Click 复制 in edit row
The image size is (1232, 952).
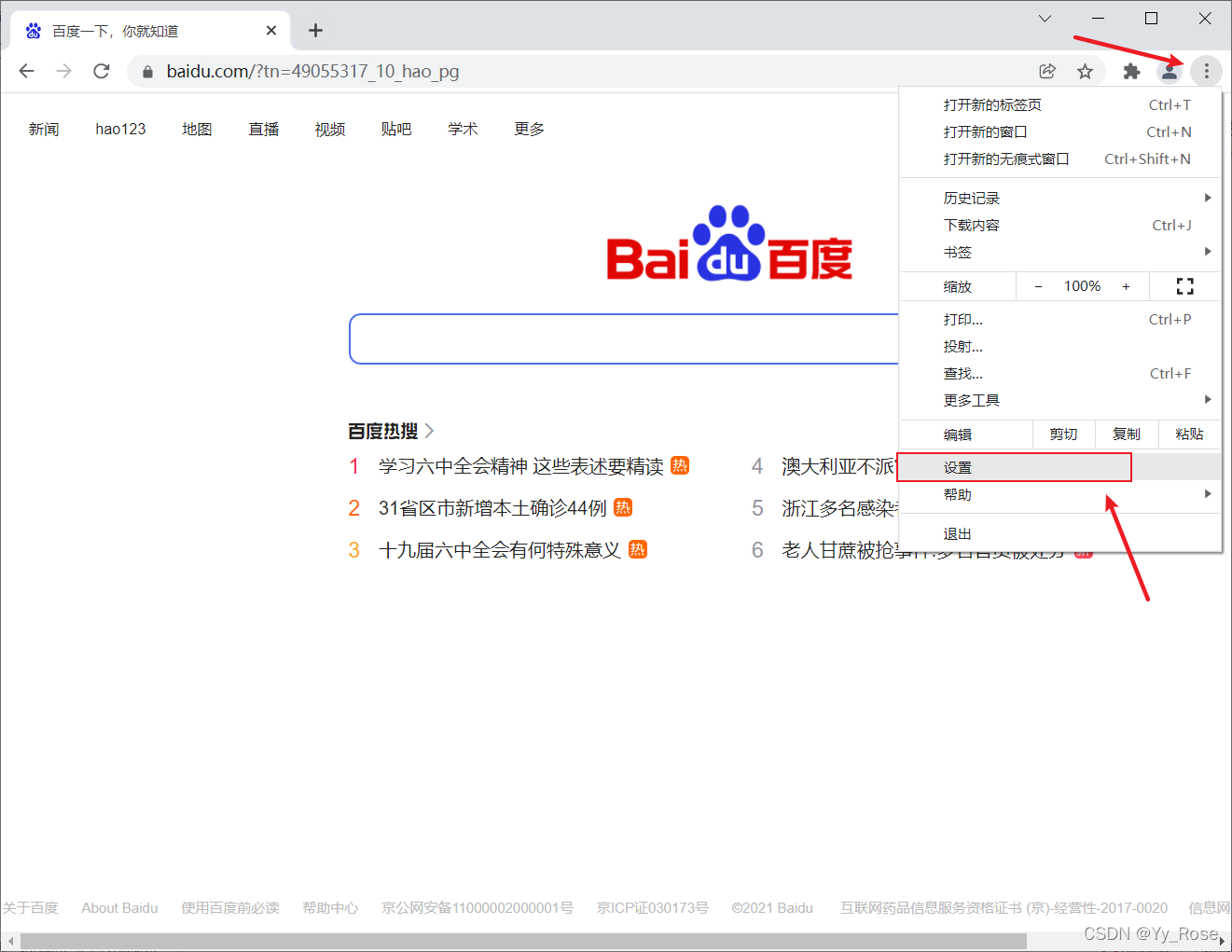[x=1127, y=435]
